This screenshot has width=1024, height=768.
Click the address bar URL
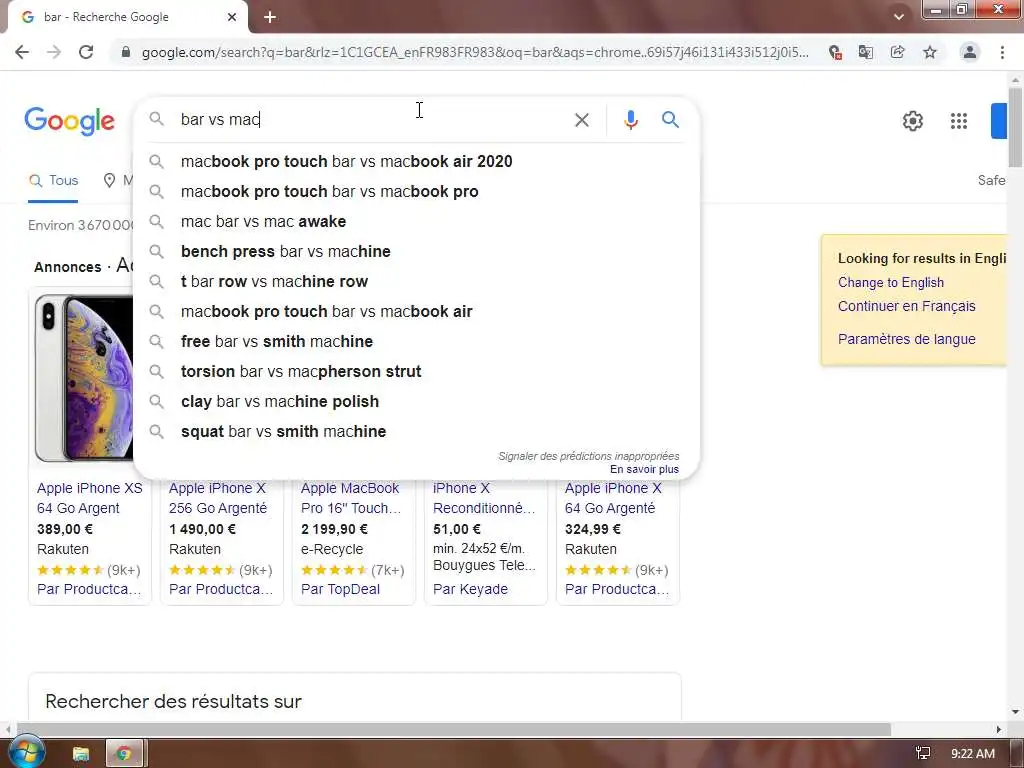[x=475, y=52]
